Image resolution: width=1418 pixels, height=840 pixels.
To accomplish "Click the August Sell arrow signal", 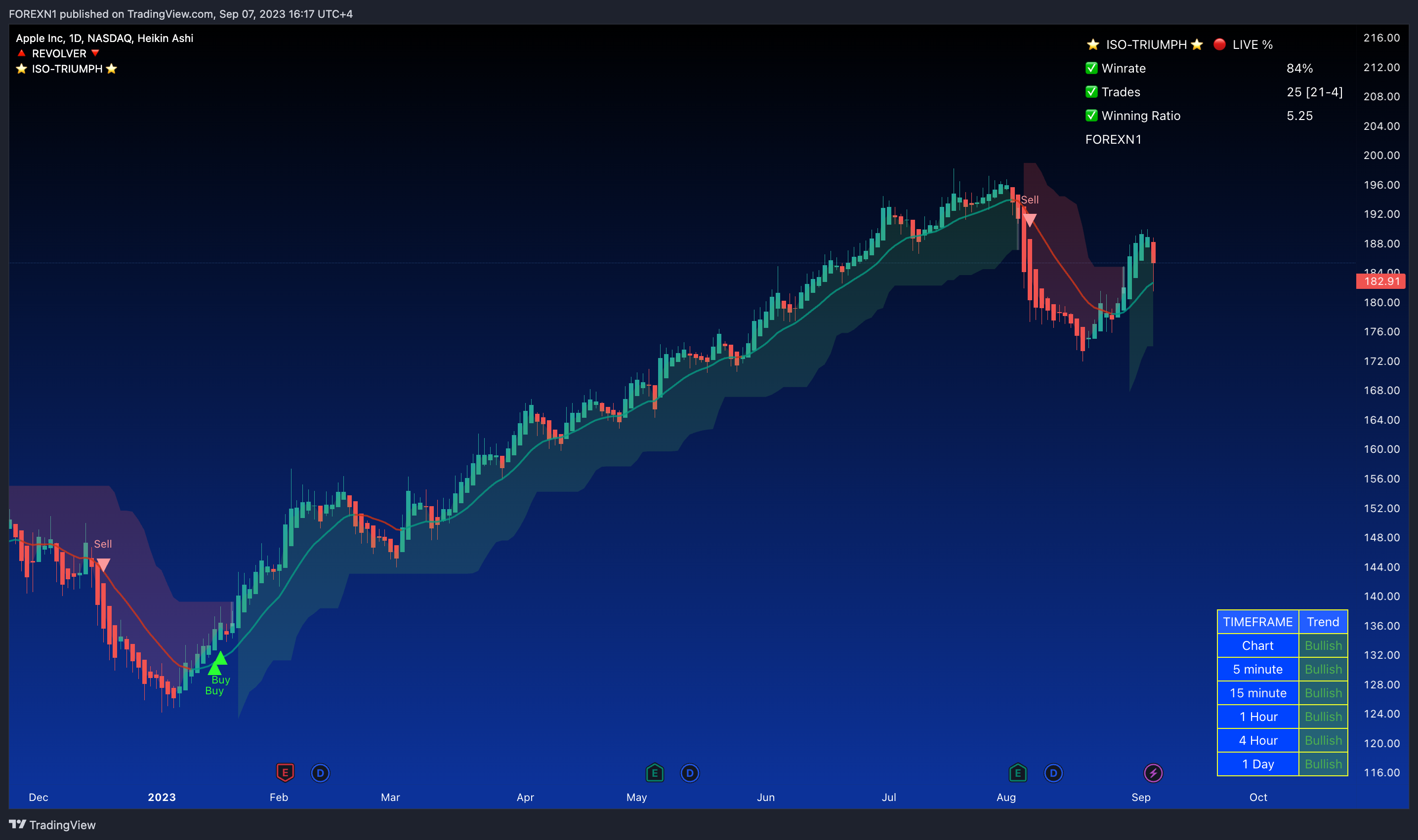I will (x=1030, y=220).
